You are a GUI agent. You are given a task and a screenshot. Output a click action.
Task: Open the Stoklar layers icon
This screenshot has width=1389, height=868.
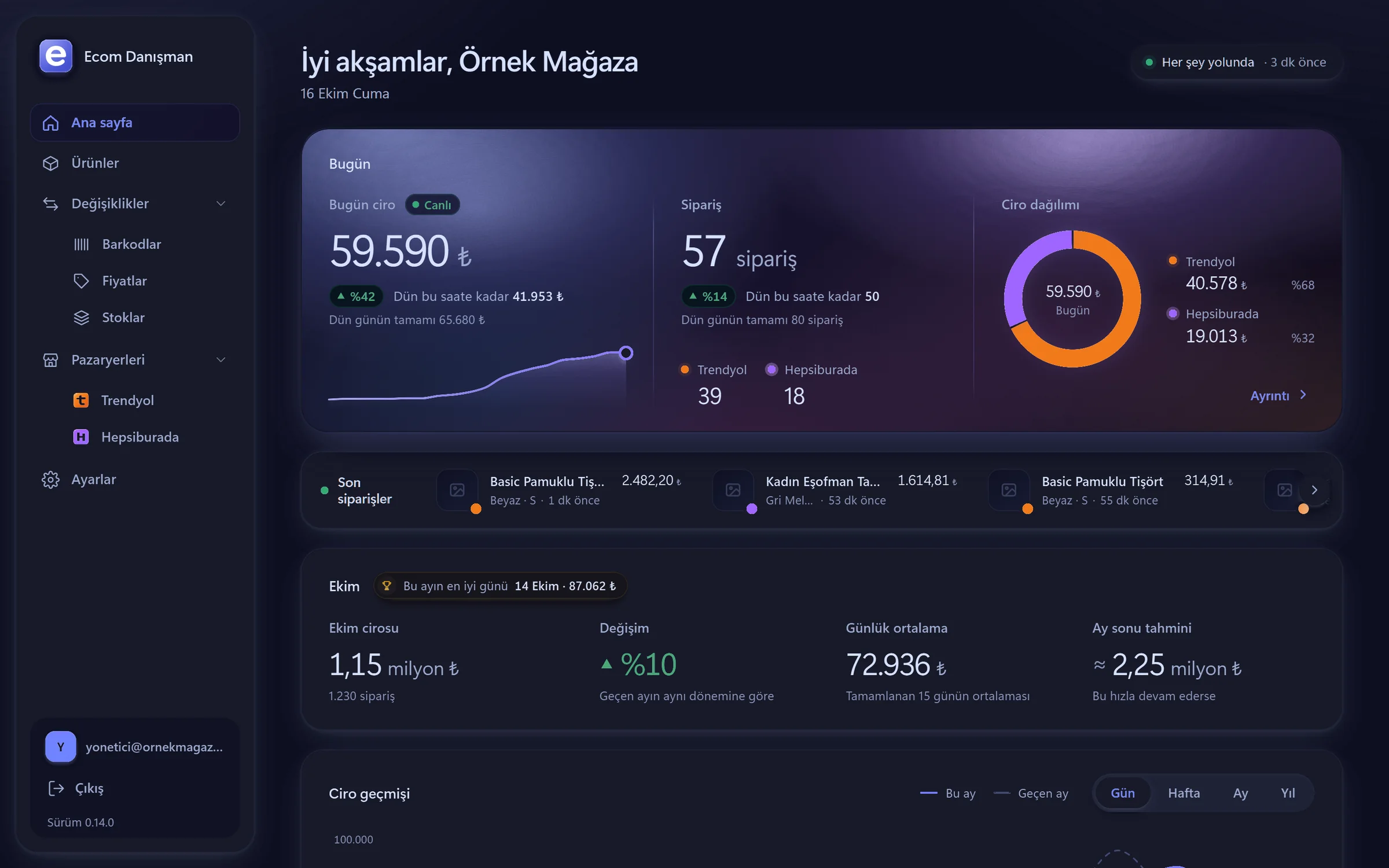point(82,318)
